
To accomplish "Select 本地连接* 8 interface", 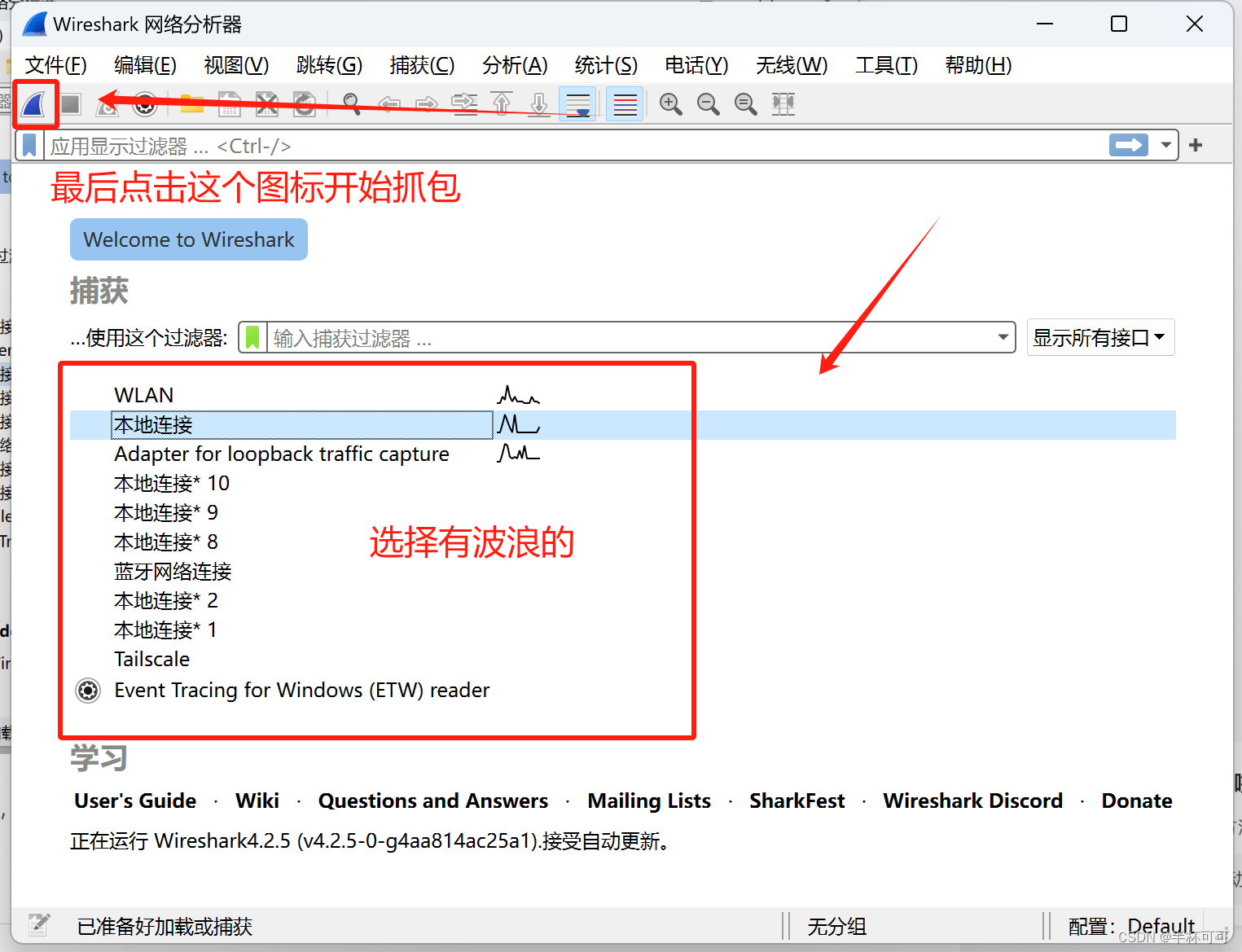I will tap(166, 542).
